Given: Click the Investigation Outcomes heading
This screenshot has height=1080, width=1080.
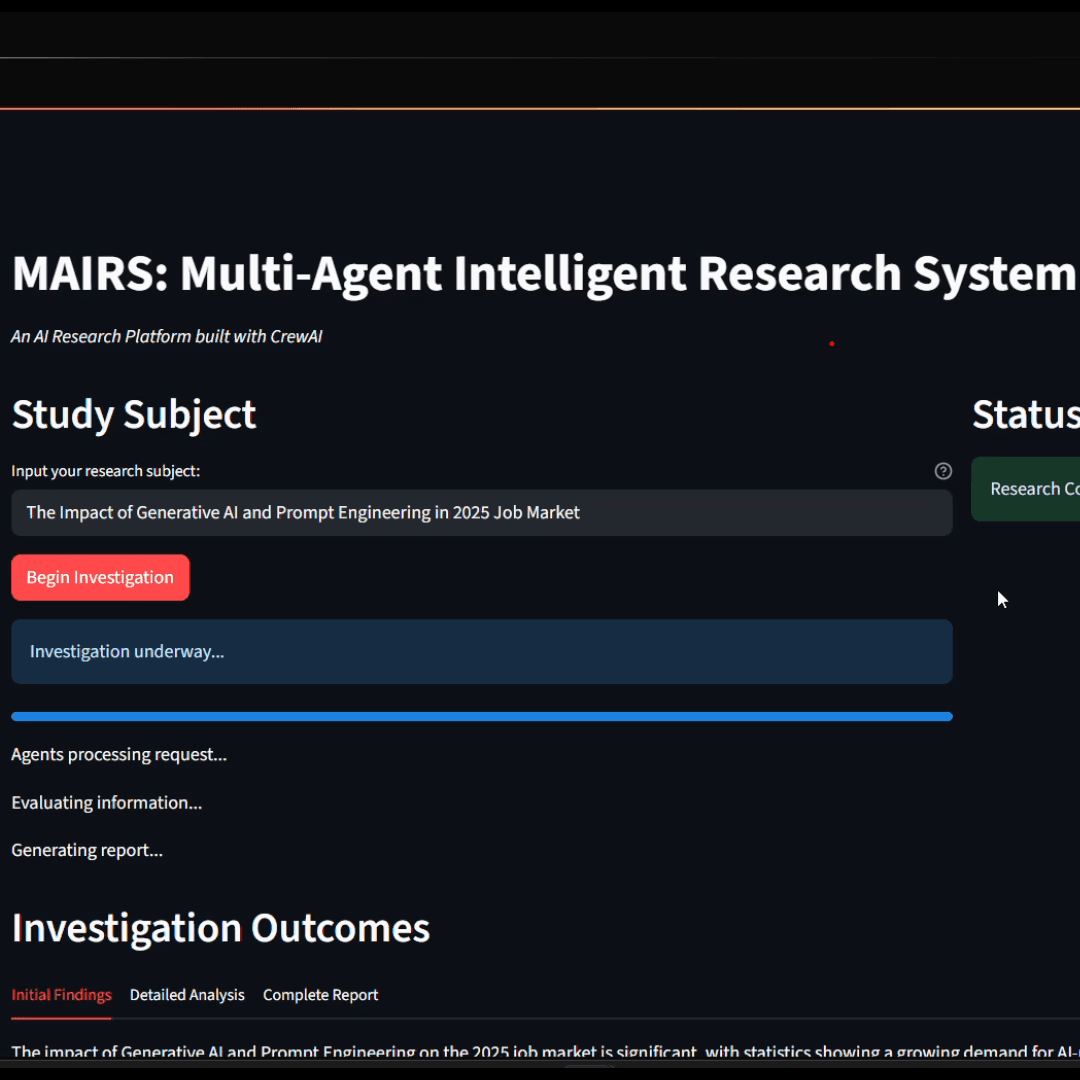Looking at the screenshot, I should click(220, 927).
